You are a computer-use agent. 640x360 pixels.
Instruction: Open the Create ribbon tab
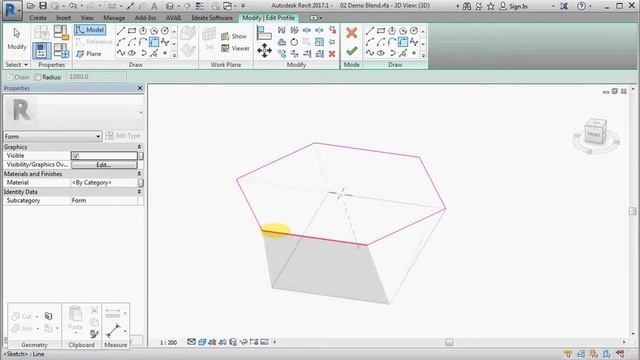pos(38,18)
